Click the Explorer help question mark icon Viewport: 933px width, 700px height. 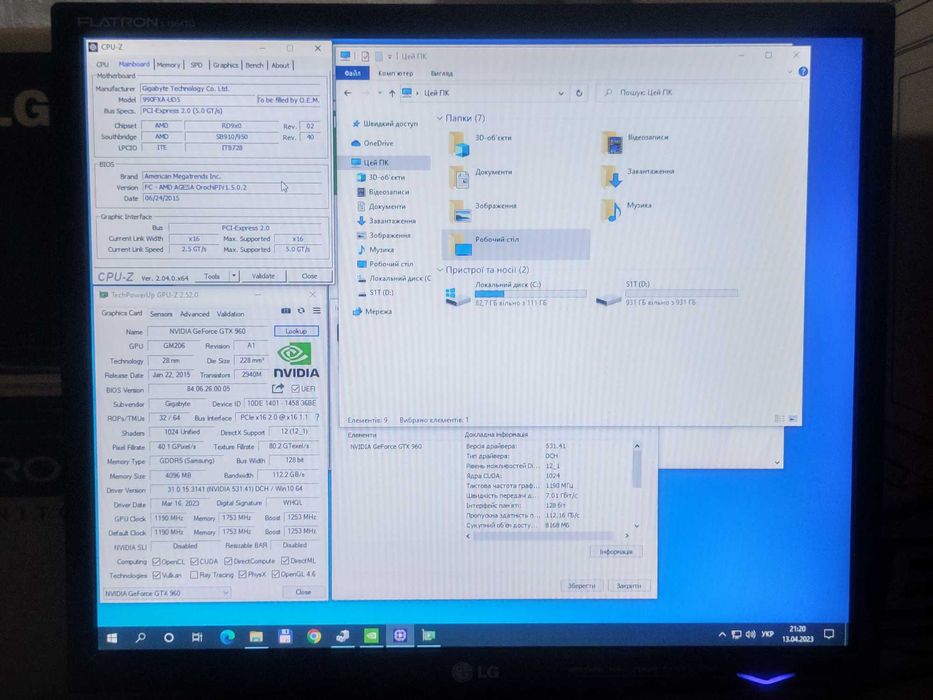click(803, 71)
